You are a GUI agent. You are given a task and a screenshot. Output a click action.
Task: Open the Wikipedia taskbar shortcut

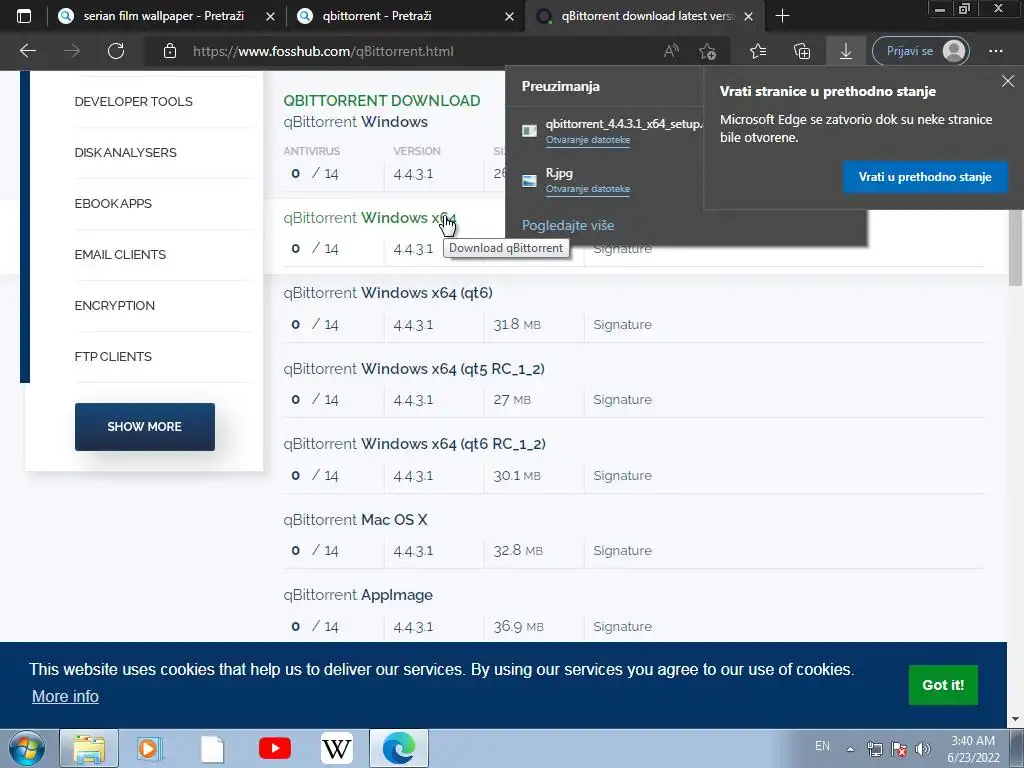tap(336, 748)
